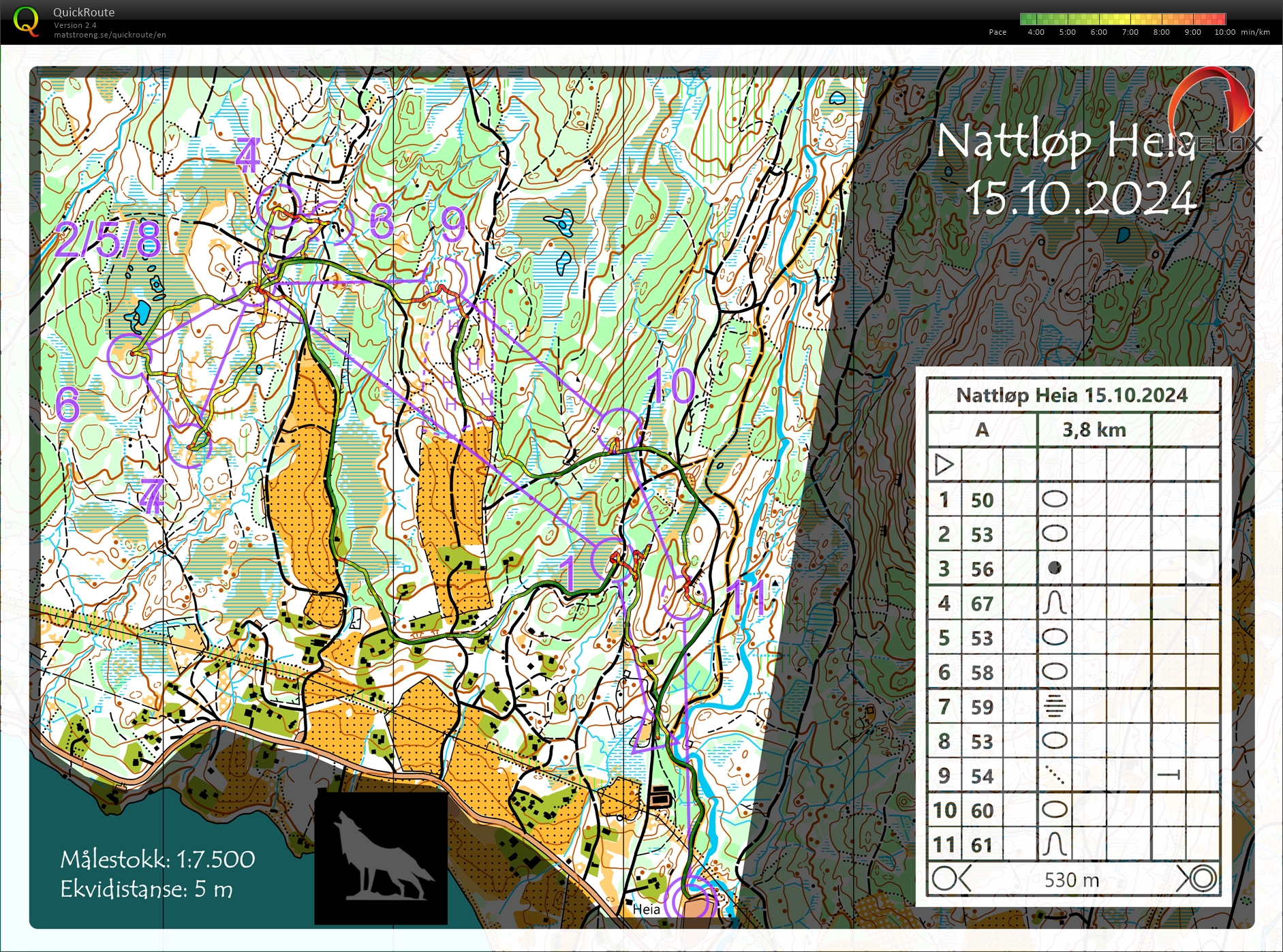
Task: Select the filled dot symbol in row 3
Action: pos(1054,568)
